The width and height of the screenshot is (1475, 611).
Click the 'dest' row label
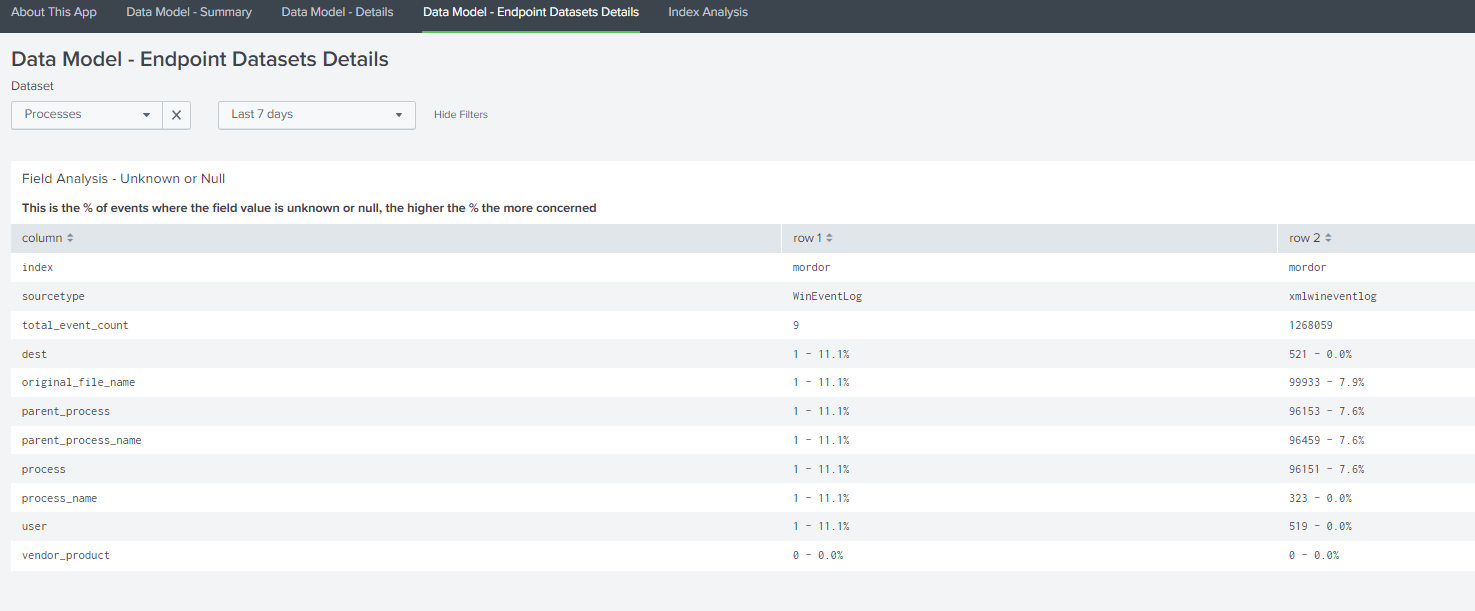click(x=35, y=354)
